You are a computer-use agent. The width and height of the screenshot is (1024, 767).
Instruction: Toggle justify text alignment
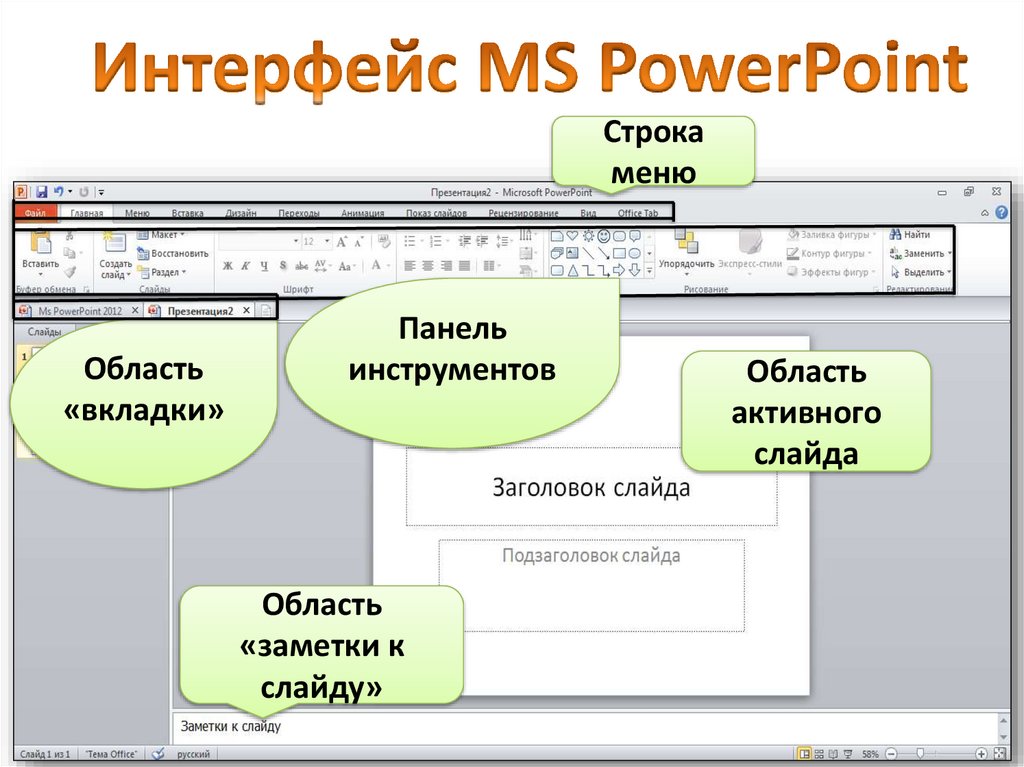(x=464, y=266)
